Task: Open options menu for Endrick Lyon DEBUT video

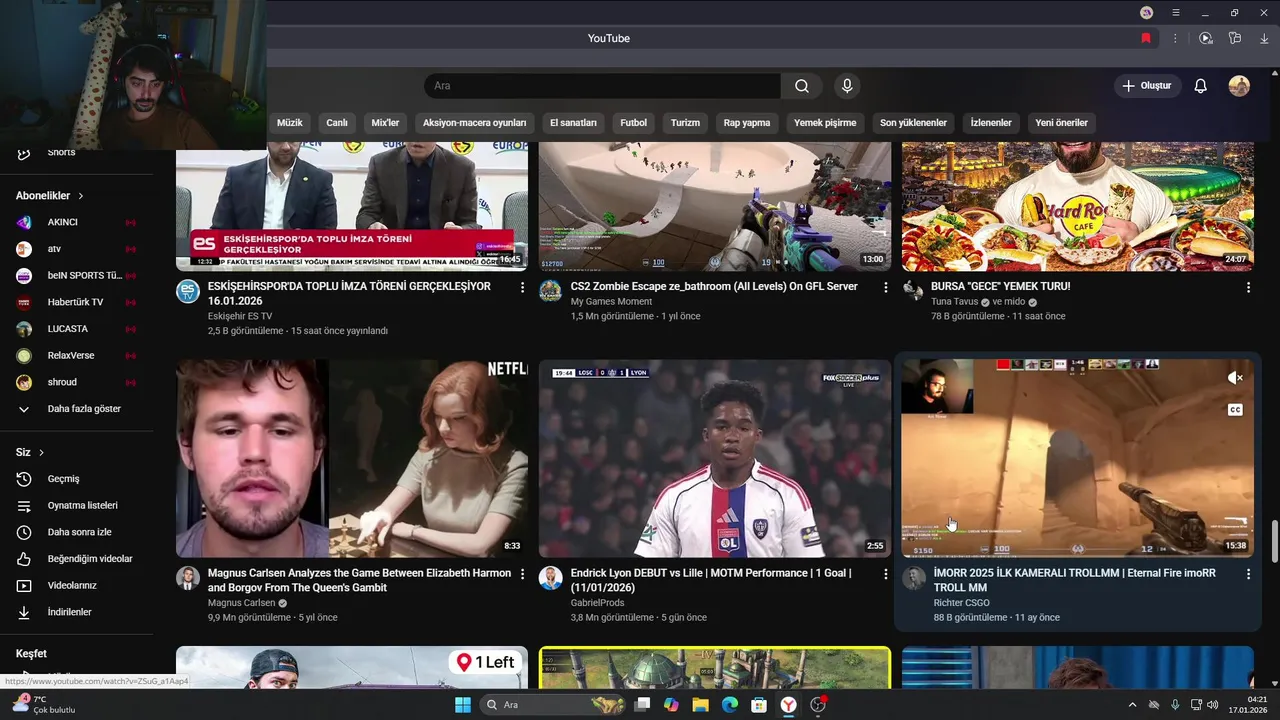Action: coord(885,574)
